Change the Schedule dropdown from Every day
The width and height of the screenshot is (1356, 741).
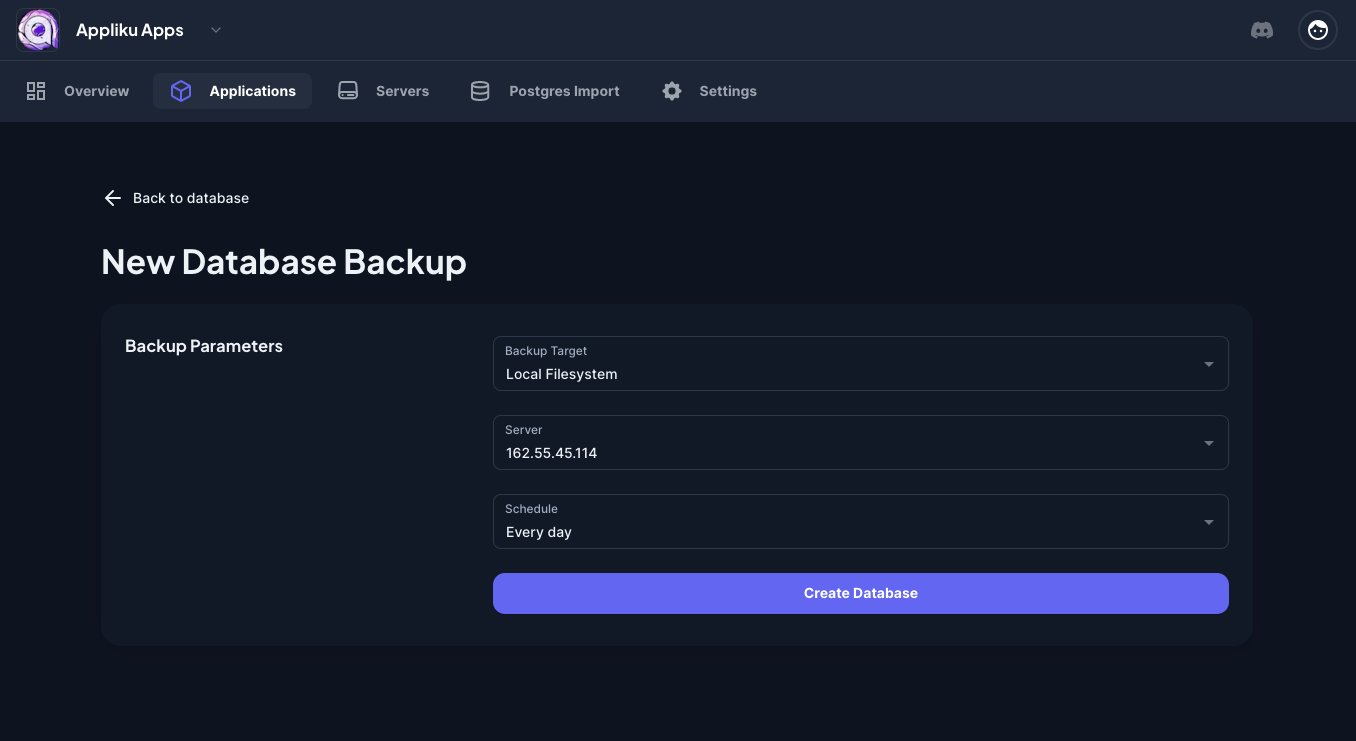(x=1207, y=521)
